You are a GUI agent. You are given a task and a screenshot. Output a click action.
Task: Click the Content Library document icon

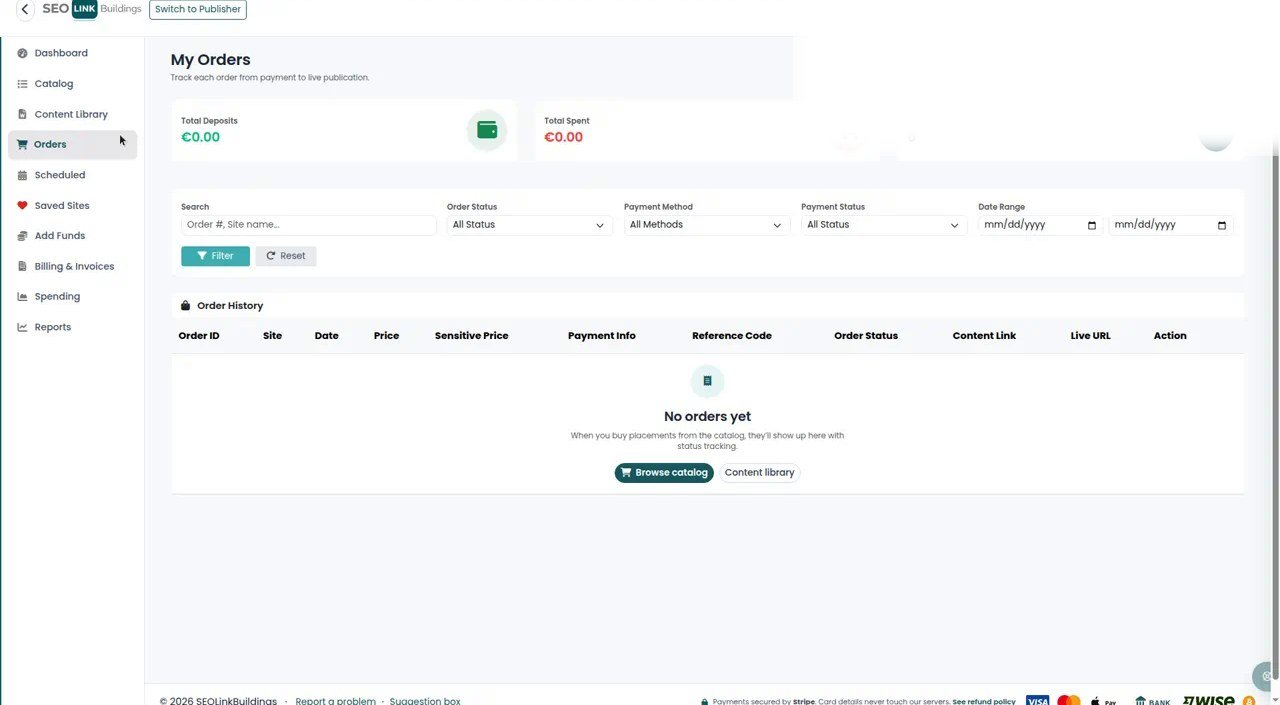click(x=22, y=114)
